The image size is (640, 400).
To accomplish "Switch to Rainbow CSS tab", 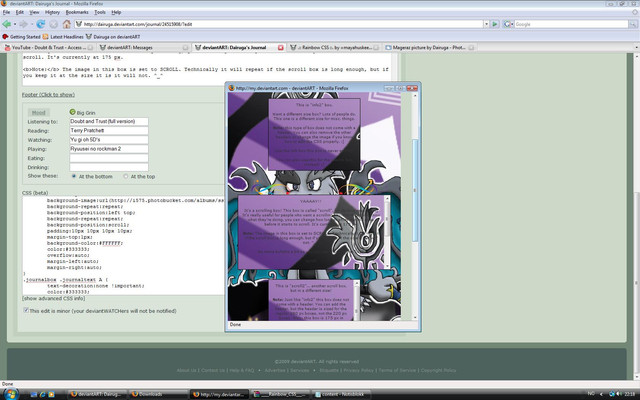I will click(334, 48).
